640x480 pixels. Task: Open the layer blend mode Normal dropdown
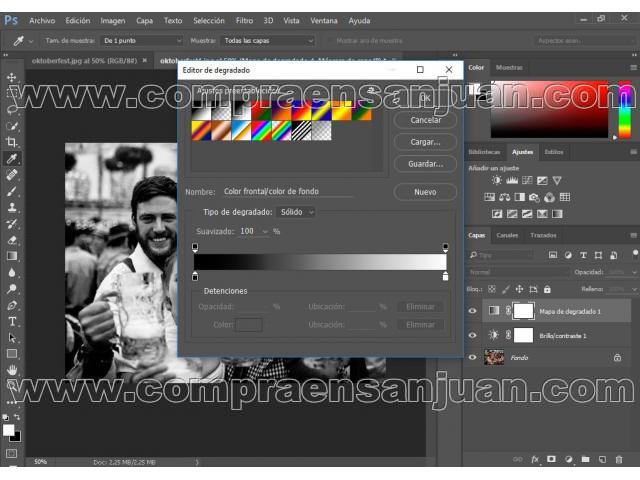pyautogui.click(x=518, y=272)
